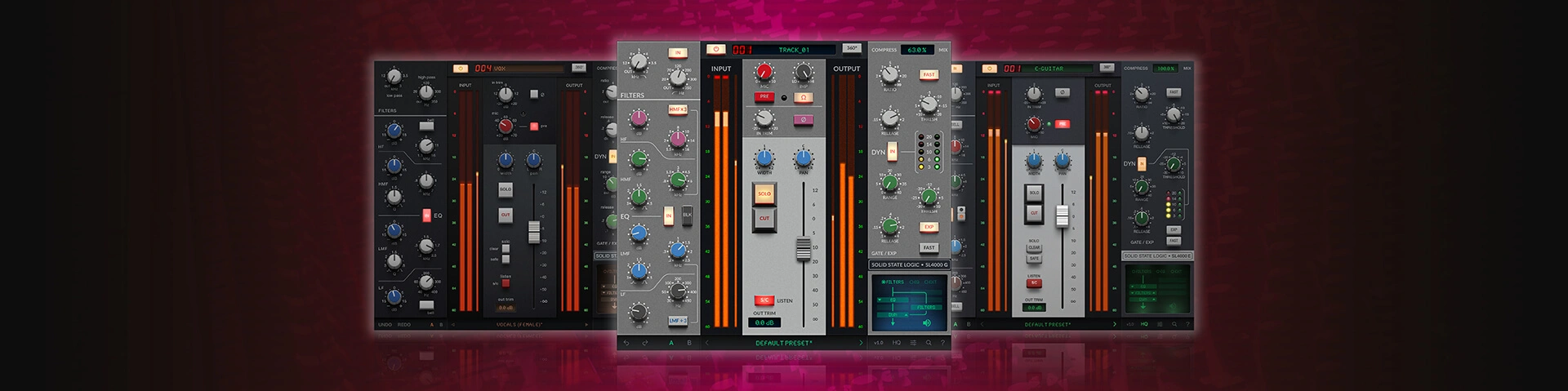Image resolution: width=1568 pixels, height=391 pixels.
Task: Select preset slot B in center plugin
Action: 688,343
